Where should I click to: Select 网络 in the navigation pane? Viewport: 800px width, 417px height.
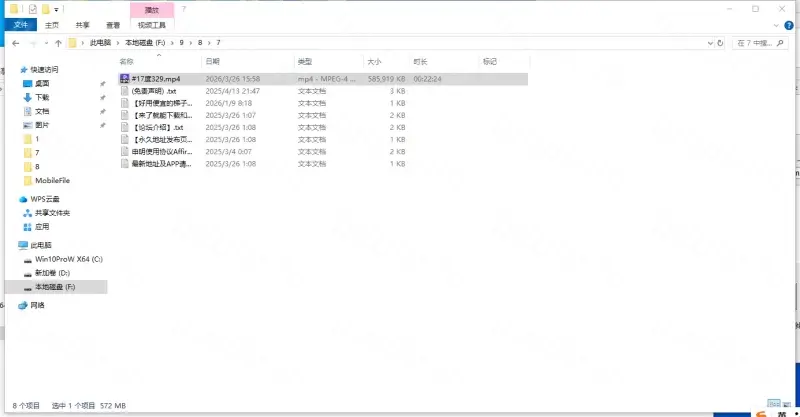tap(37, 305)
